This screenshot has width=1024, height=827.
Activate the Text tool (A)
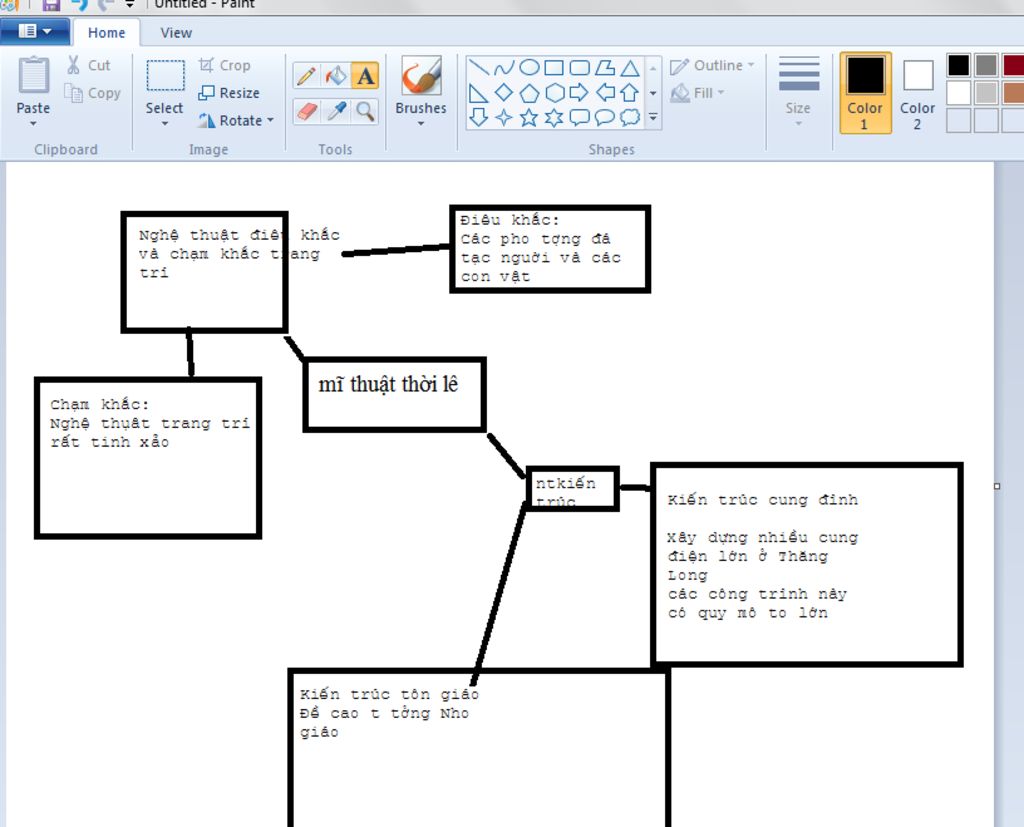365,76
